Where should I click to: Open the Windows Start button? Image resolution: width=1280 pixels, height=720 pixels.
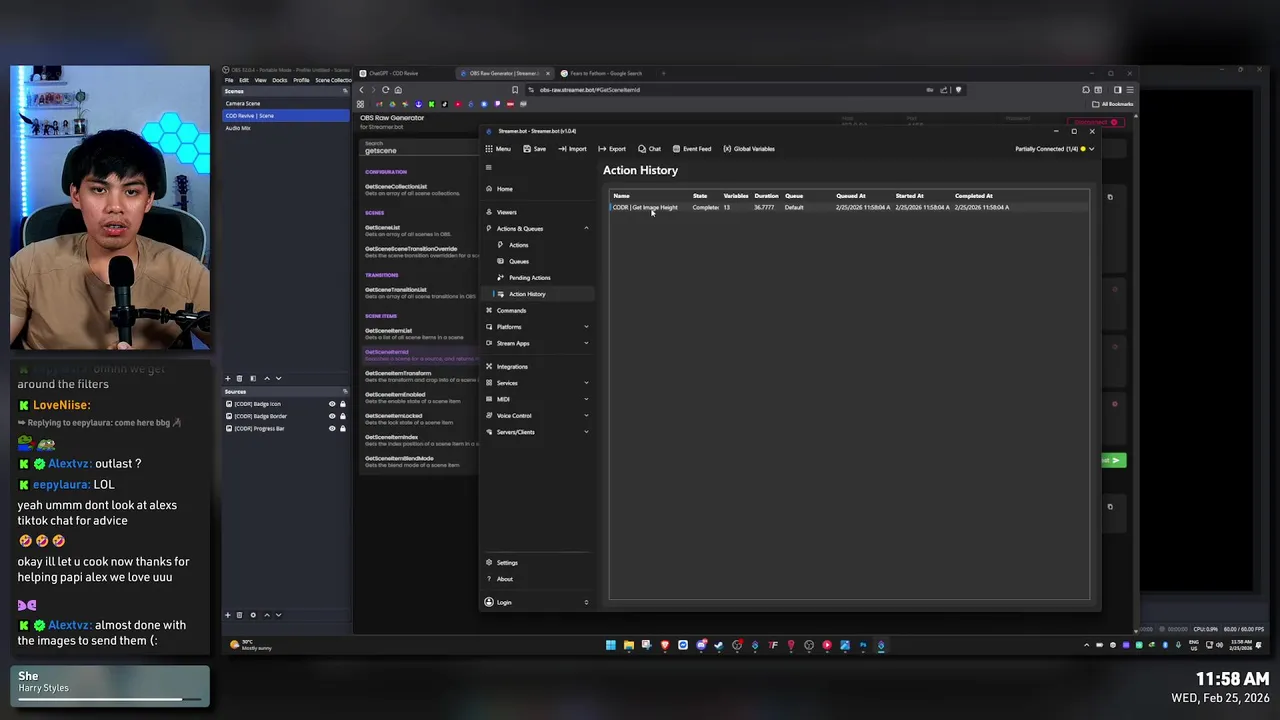(x=610, y=645)
